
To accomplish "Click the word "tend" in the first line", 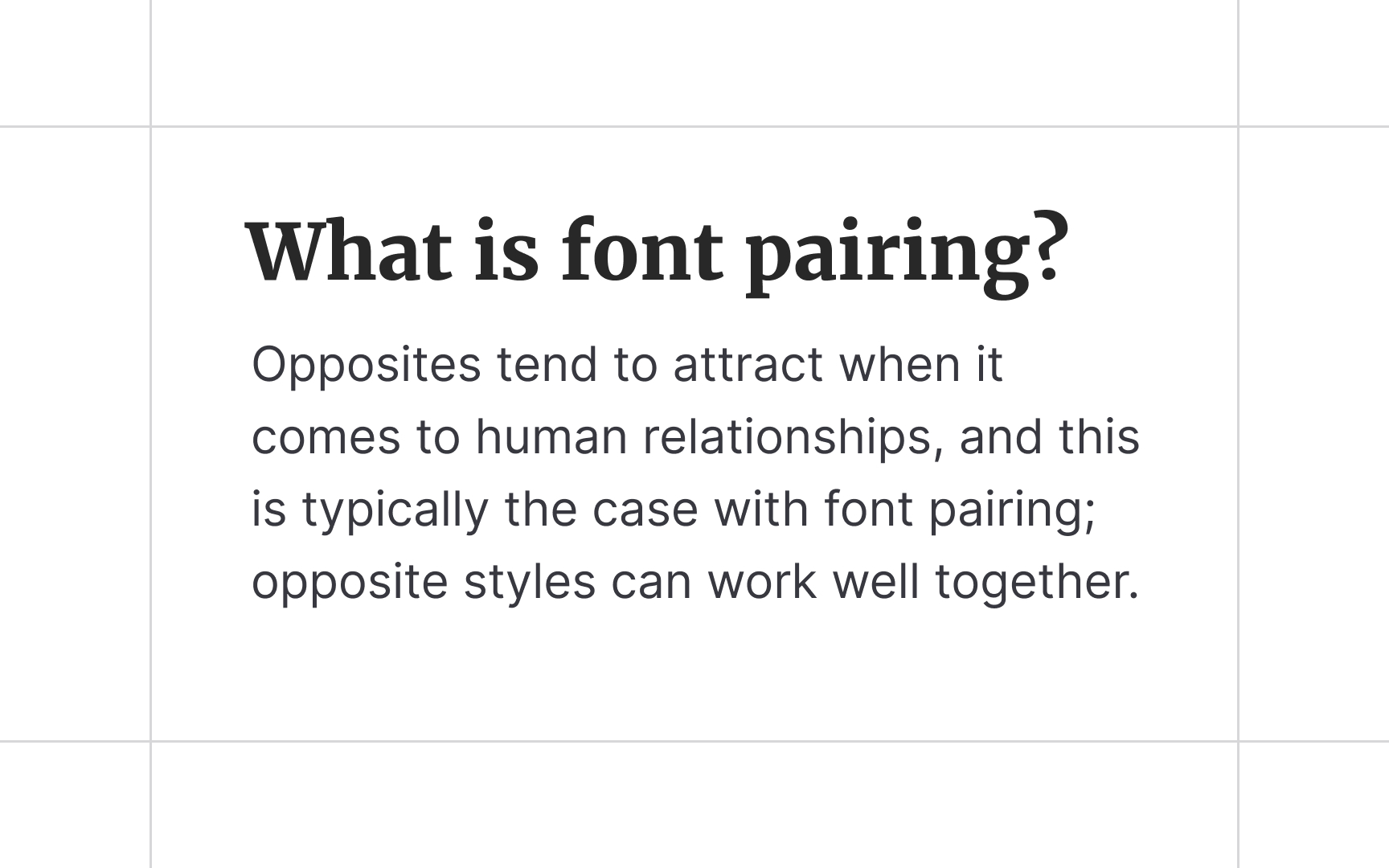I will click(547, 365).
